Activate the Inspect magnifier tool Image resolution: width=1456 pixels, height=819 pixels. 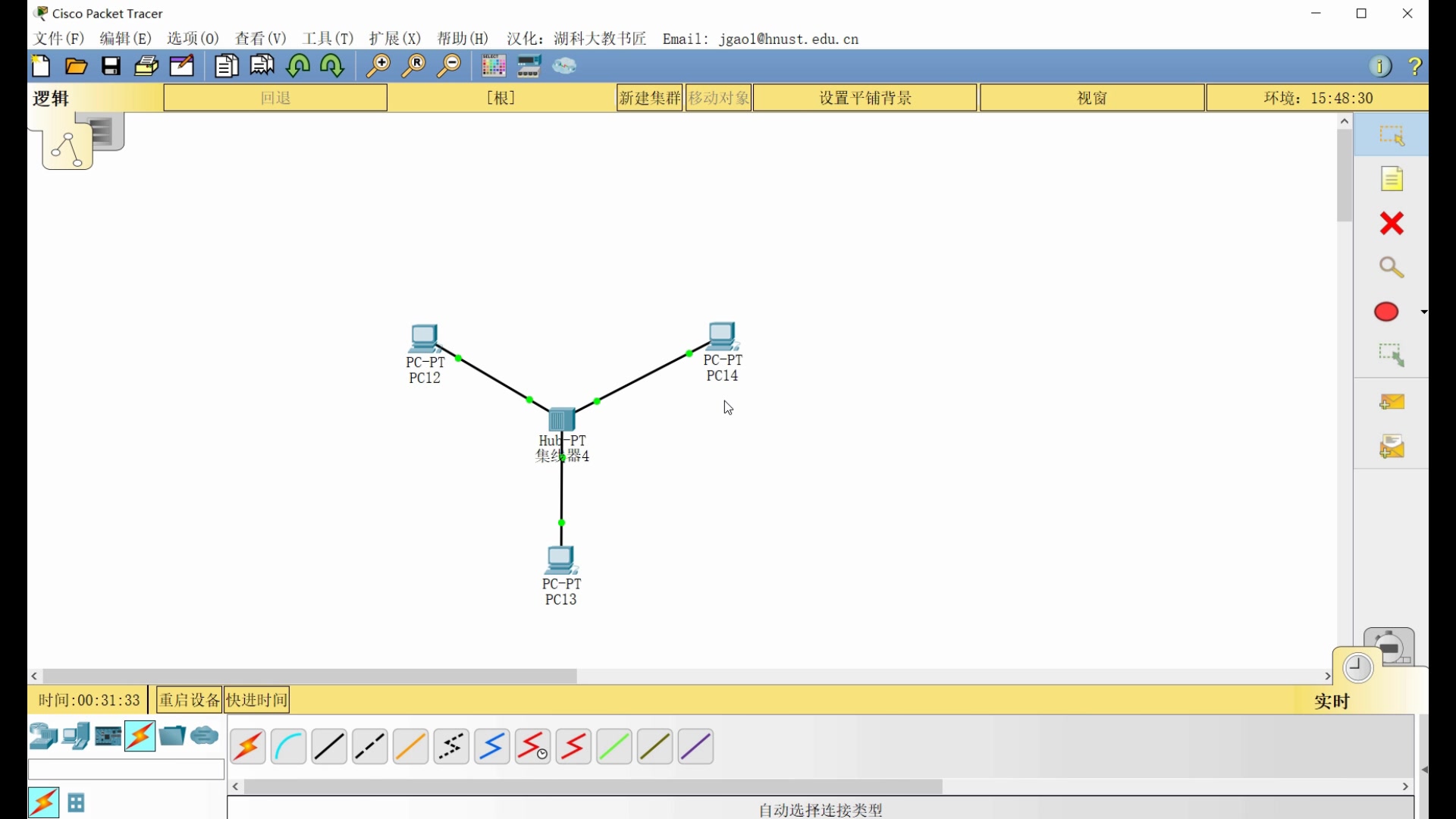1392,267
